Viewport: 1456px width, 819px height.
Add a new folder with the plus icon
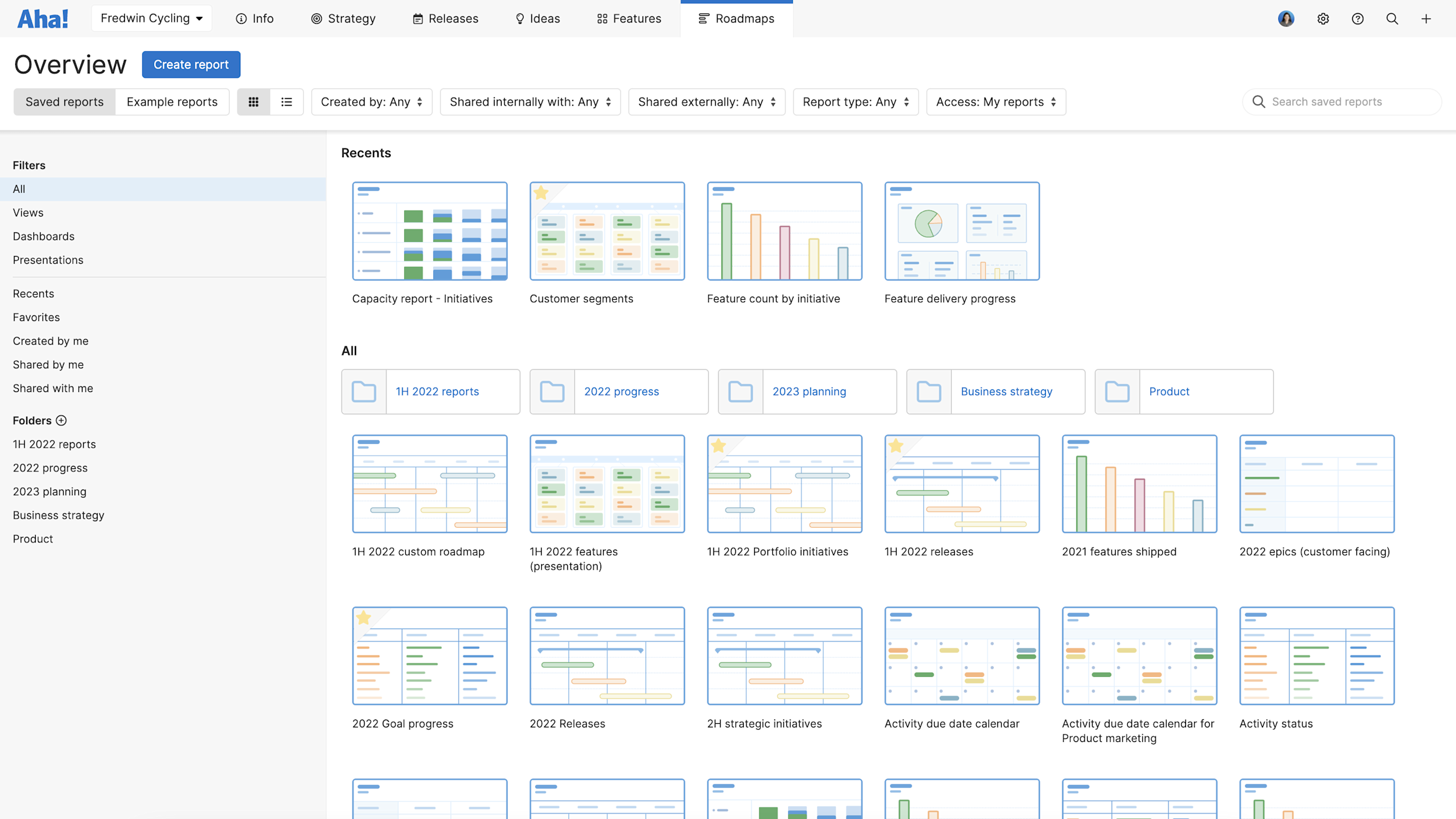(62, 420)
